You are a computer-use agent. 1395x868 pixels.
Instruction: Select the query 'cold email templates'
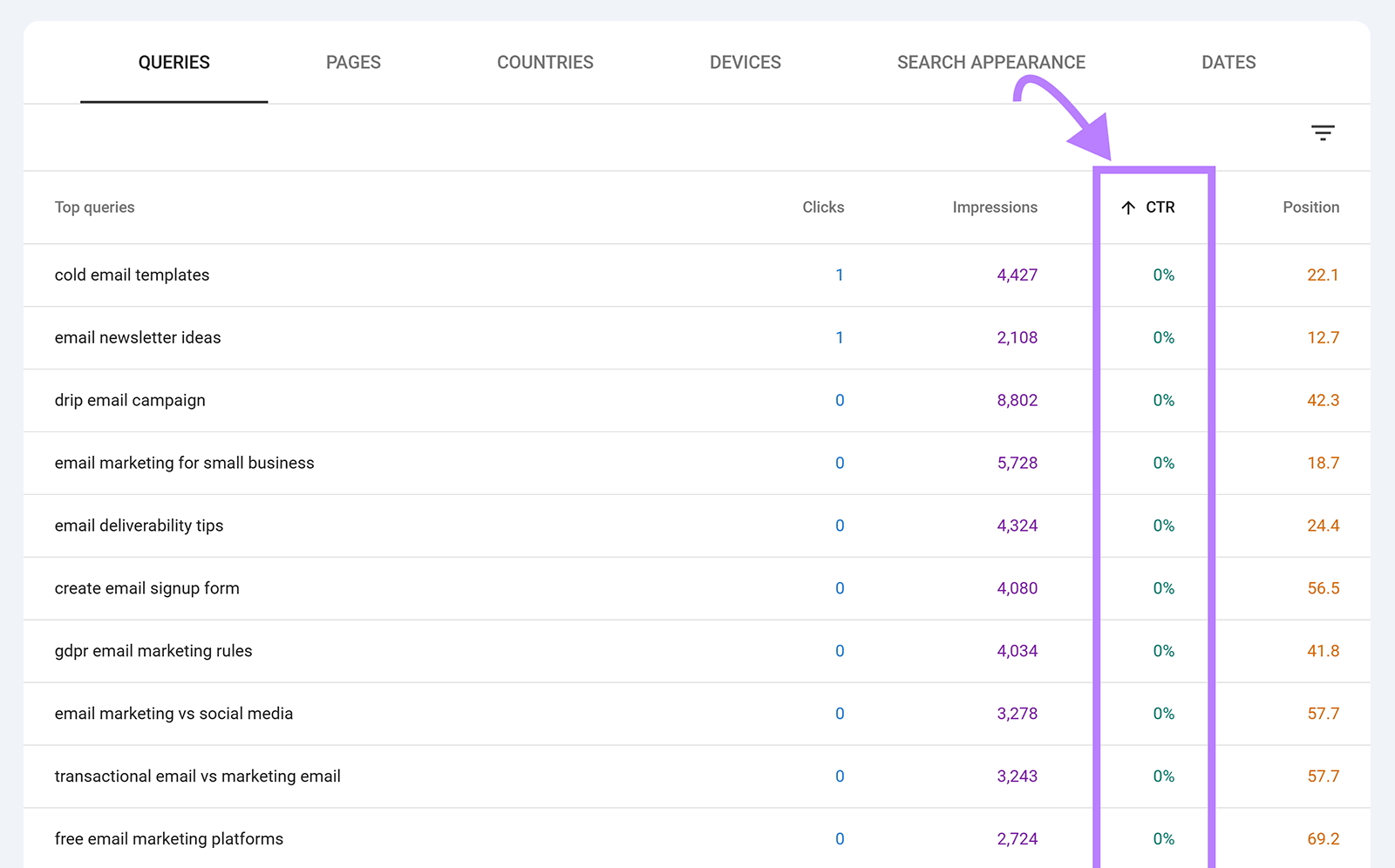132,275
